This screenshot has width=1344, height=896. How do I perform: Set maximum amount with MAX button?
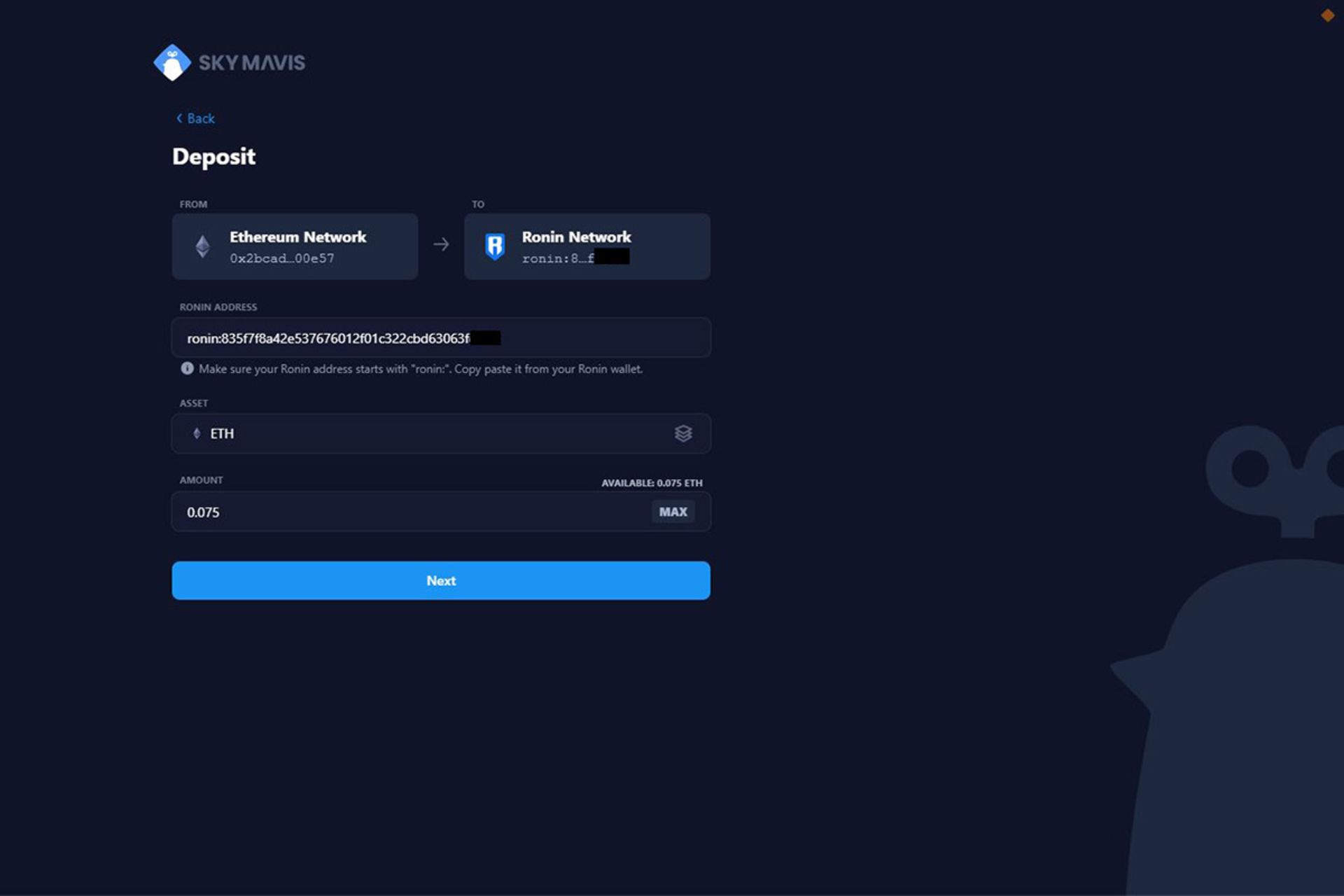[673, 512]
